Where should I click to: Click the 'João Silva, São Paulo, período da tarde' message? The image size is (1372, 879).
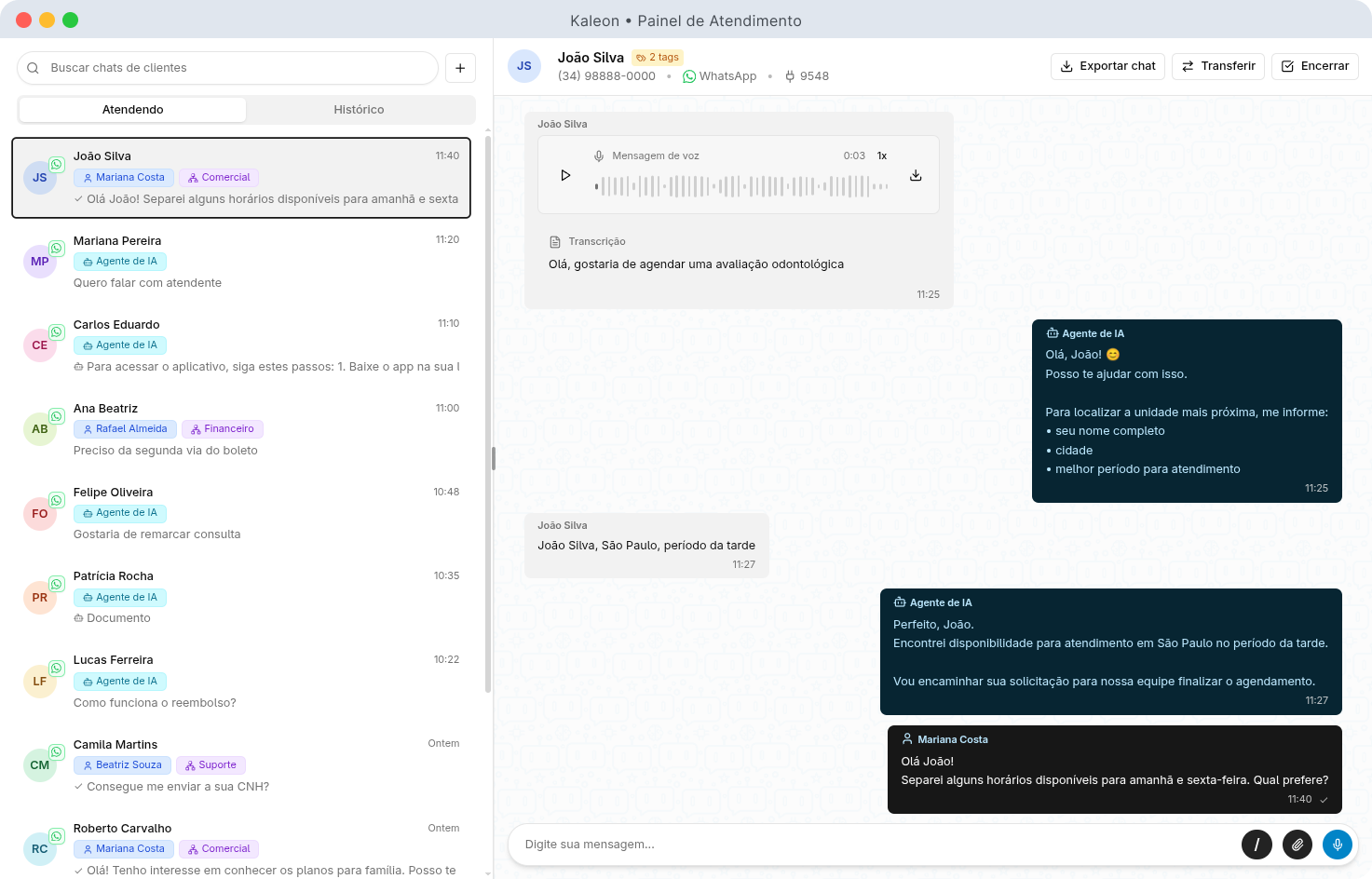pos(646,546)
